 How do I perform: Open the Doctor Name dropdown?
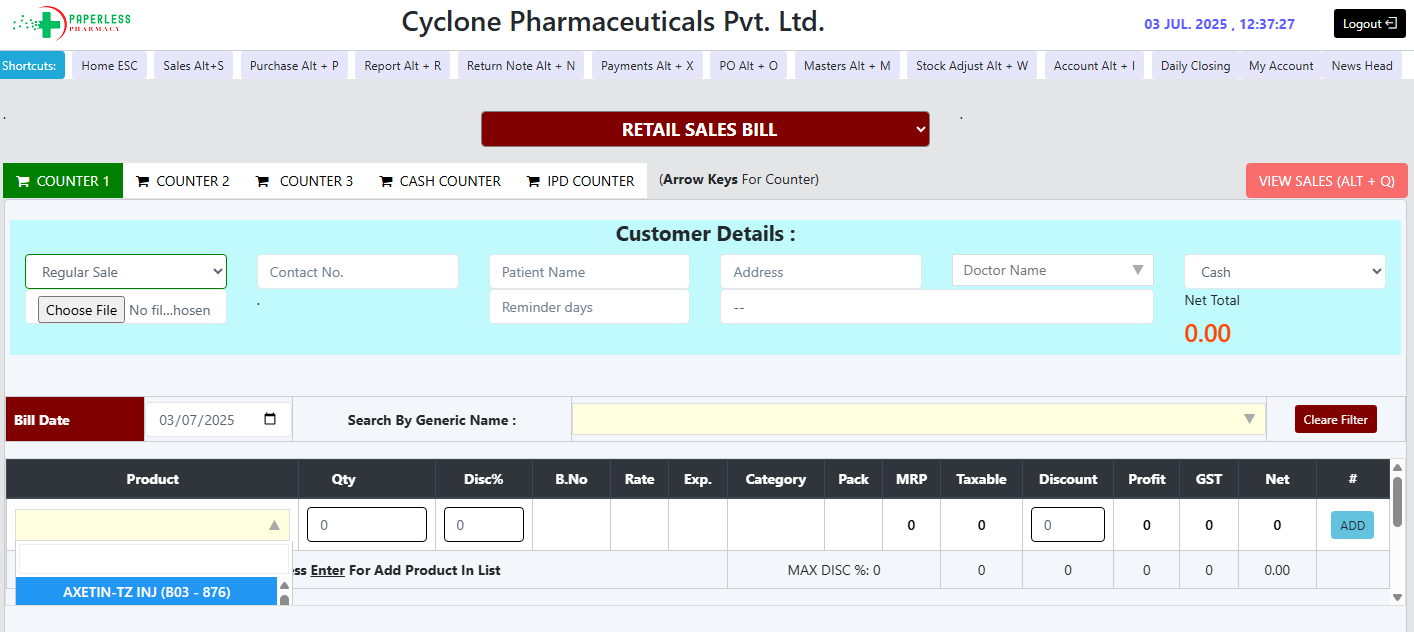tap(1052, 270)
